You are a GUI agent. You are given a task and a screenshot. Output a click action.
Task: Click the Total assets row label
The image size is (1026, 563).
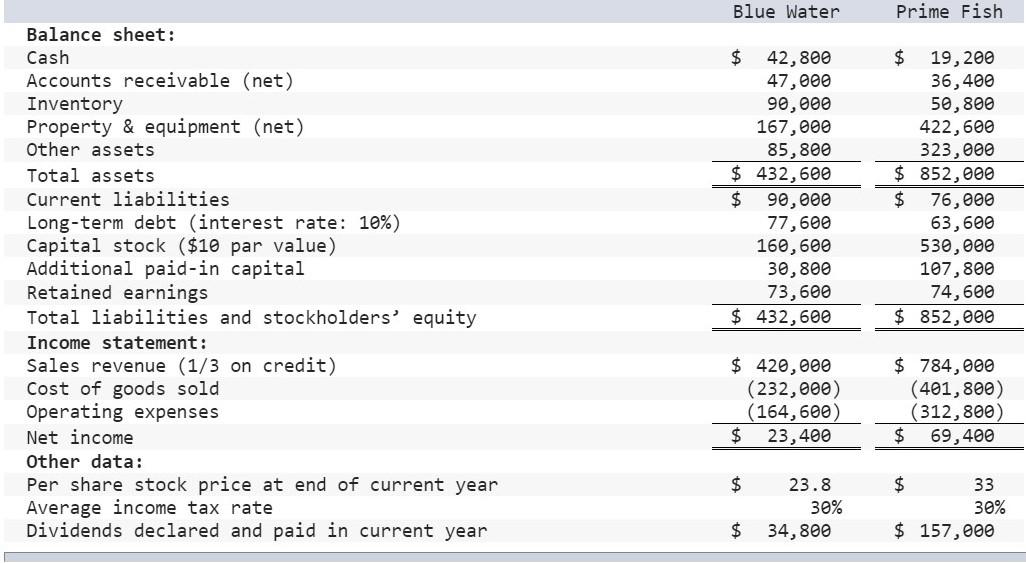click(90, 175)
